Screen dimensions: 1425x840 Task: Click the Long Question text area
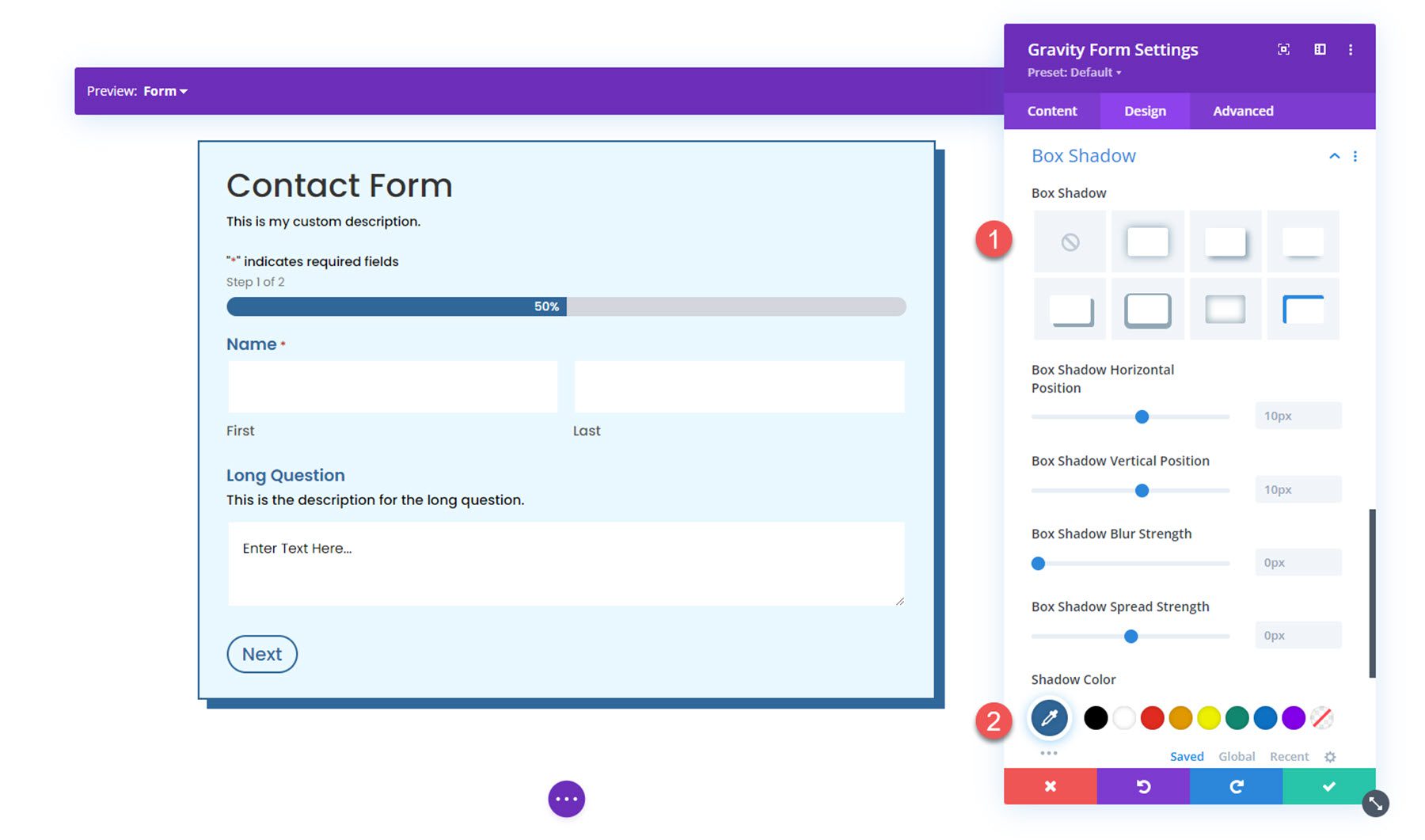coord(566,562)
